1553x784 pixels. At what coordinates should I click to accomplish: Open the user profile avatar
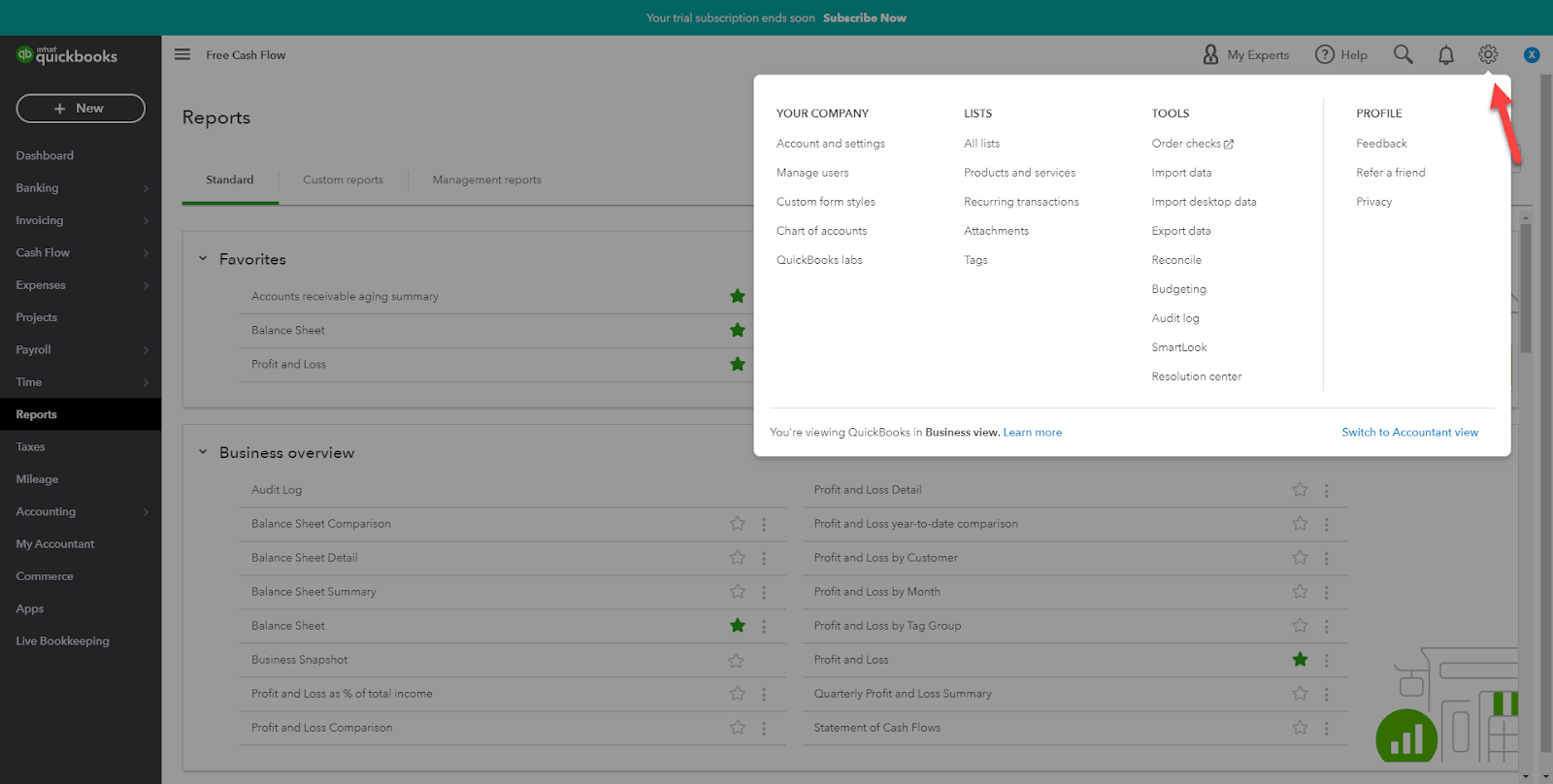(1532, 54)
